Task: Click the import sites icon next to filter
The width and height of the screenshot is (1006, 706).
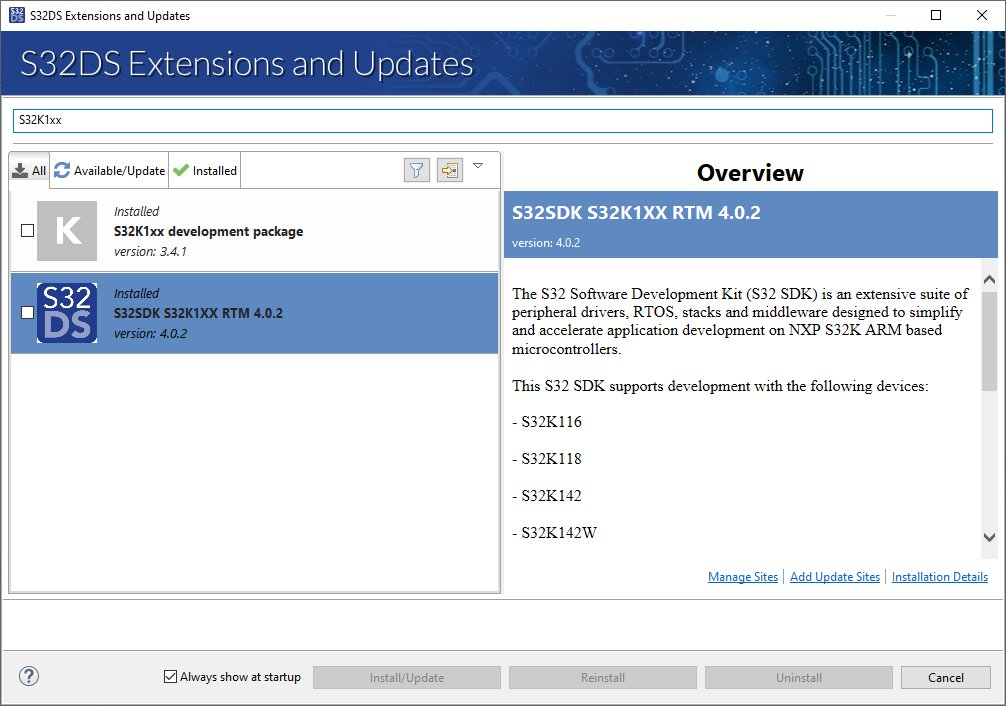Action: click(449, 169)
